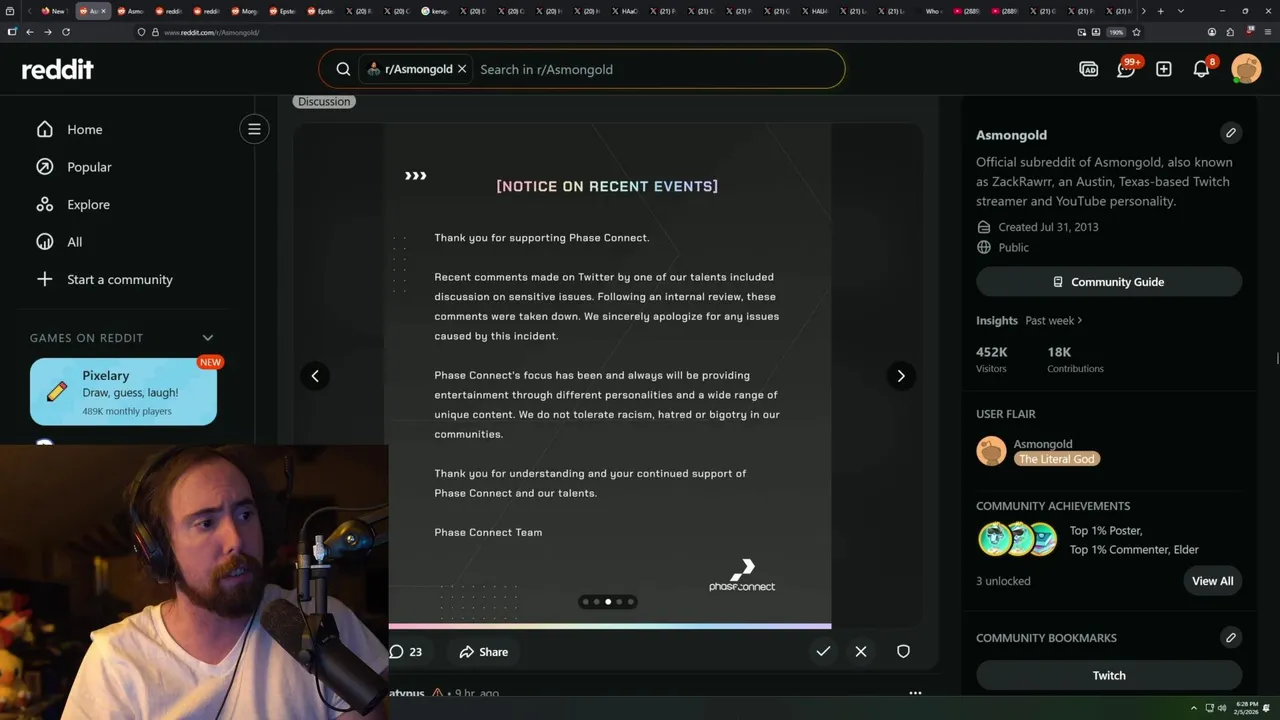Go to Popular in sidebar
Image resolution: width=1280 pixels, height=720 pixels.
tap(89, 167)
